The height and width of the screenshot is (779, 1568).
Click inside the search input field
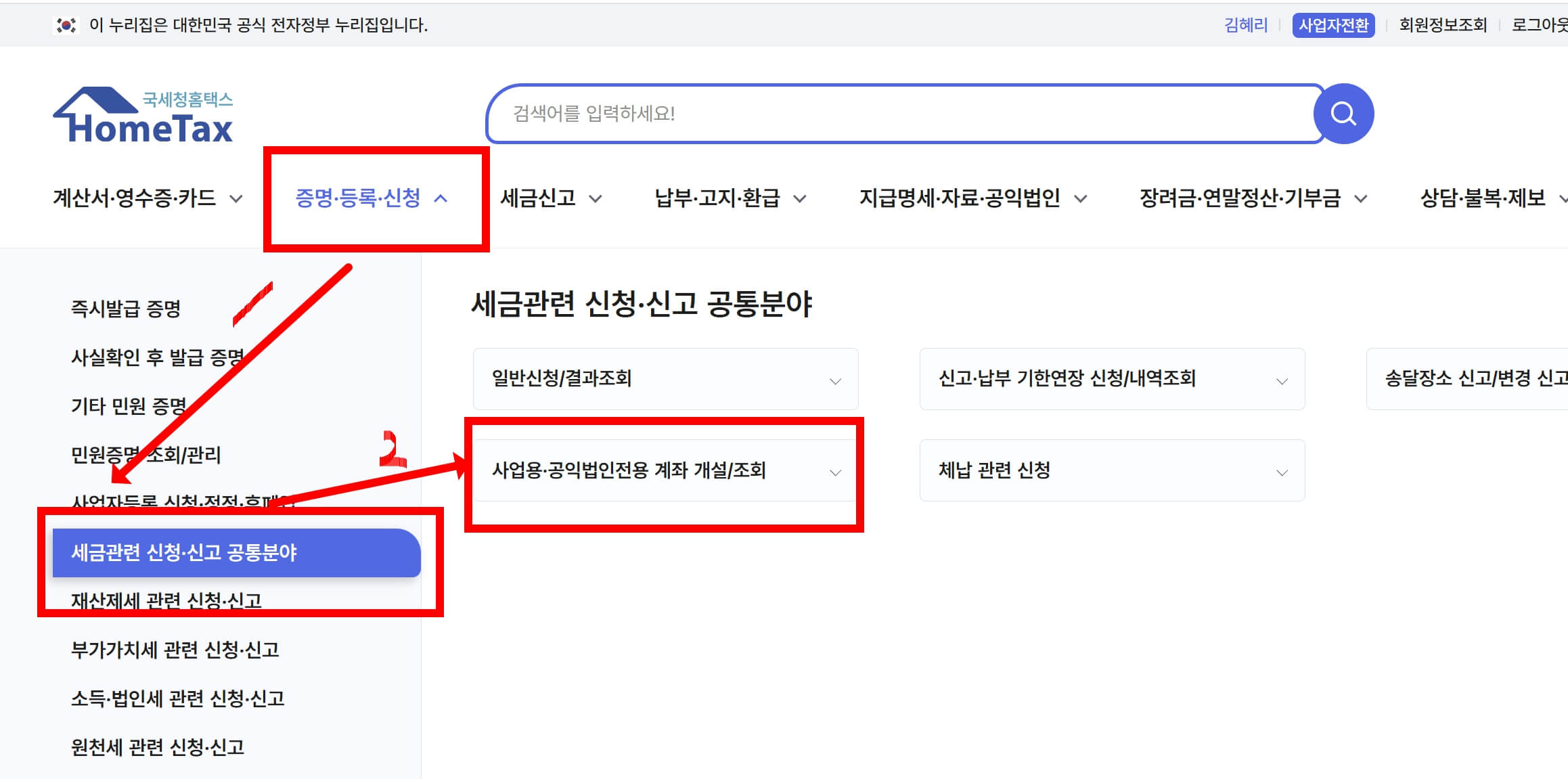click(x=880, y=114)
